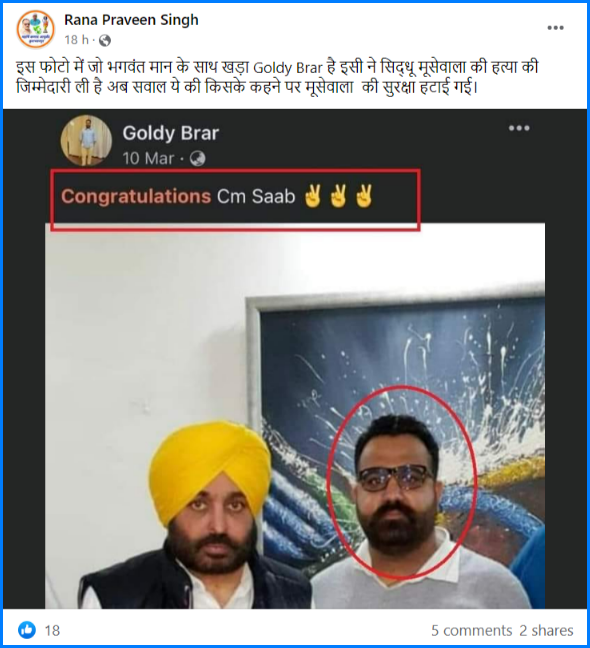Image resolution: width=590 pixels, height=648 pixels.
Task: Open Goldy Brar's round profile avatar
Action: click(x=86, y=141)
